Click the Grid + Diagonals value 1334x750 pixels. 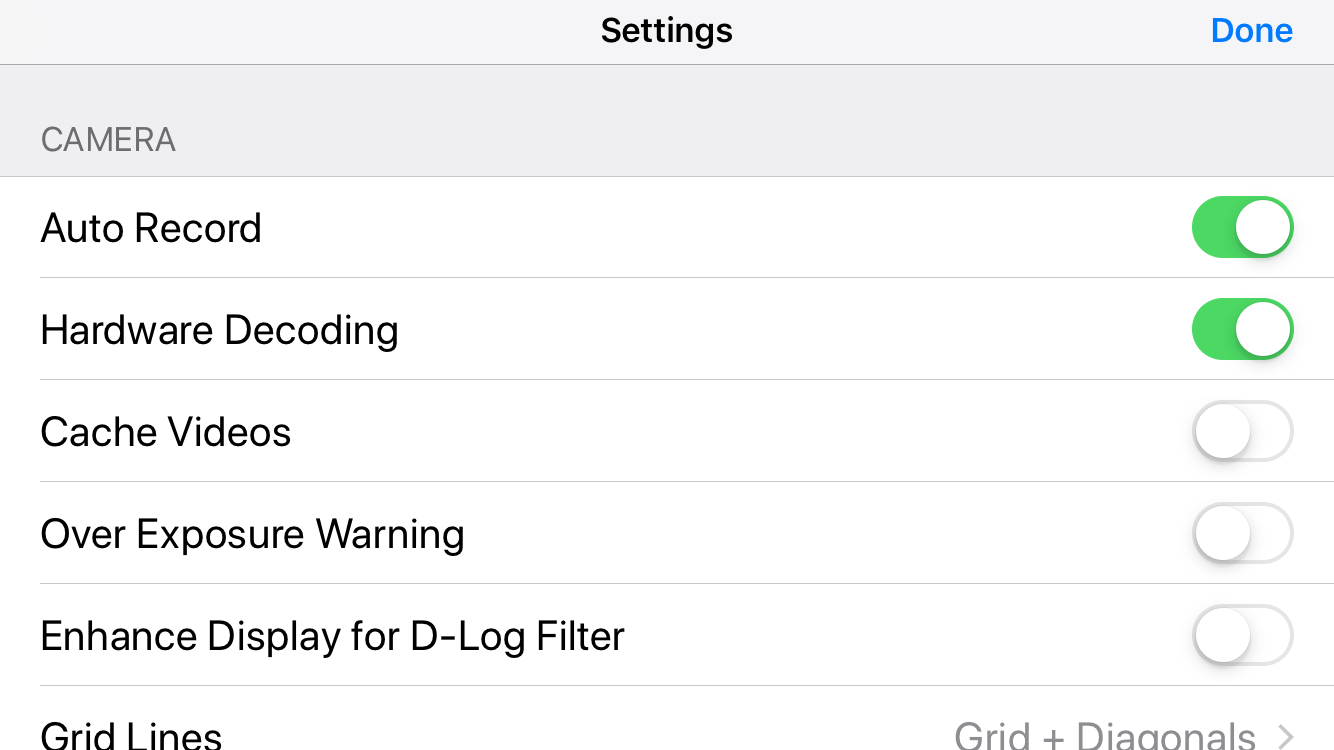1105,737
